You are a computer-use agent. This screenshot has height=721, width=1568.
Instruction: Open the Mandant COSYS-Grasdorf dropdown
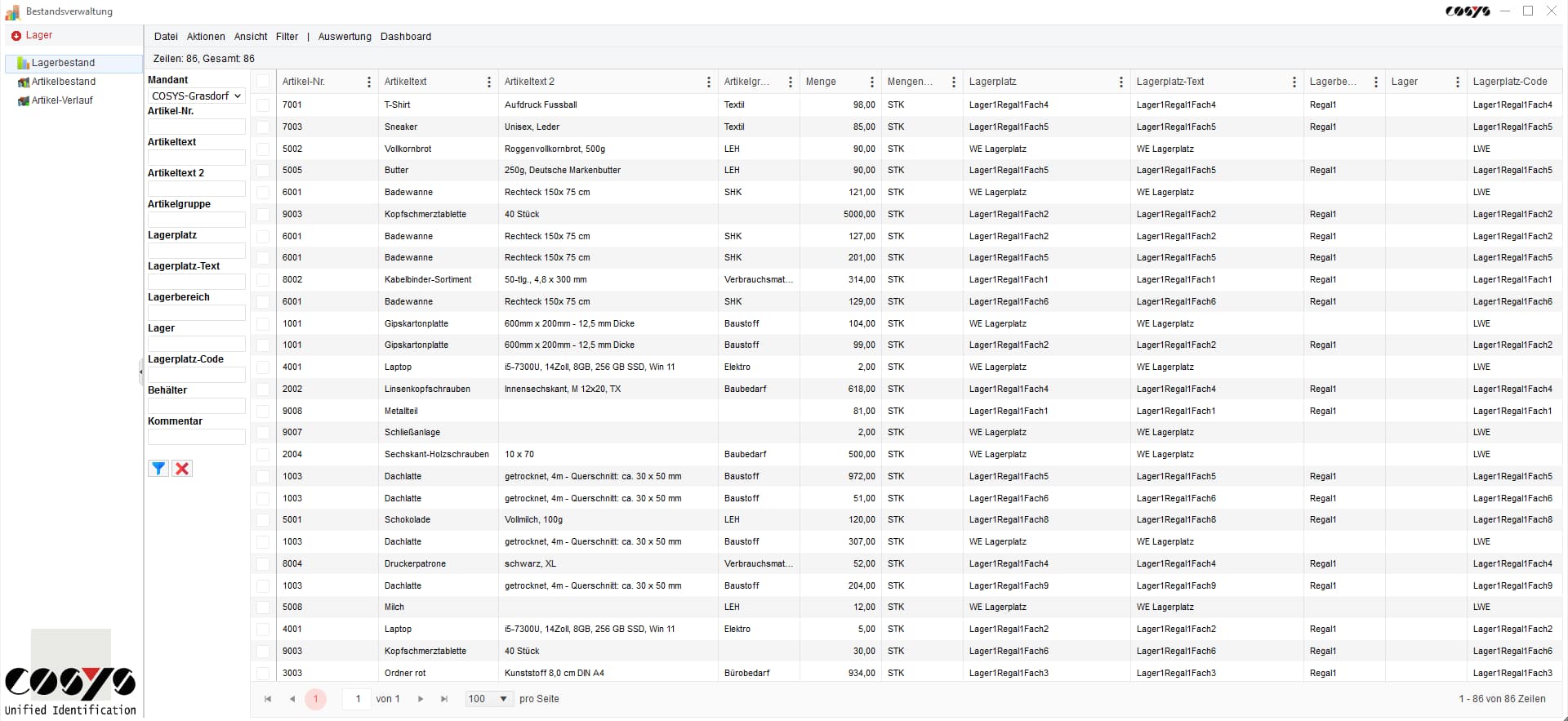point(197,96)
